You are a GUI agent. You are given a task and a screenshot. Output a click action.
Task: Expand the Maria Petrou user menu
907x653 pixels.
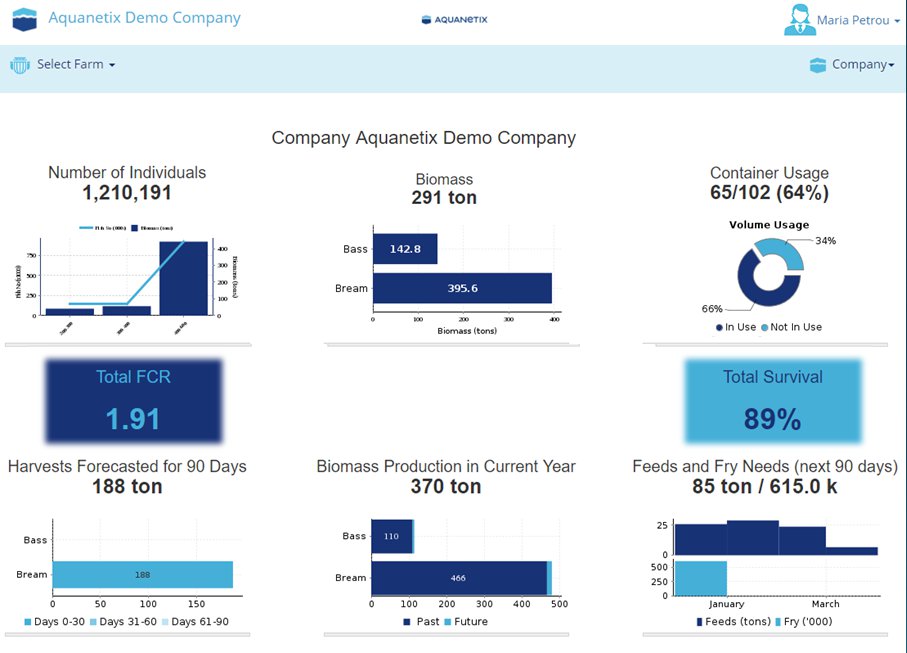coord(858,20)
